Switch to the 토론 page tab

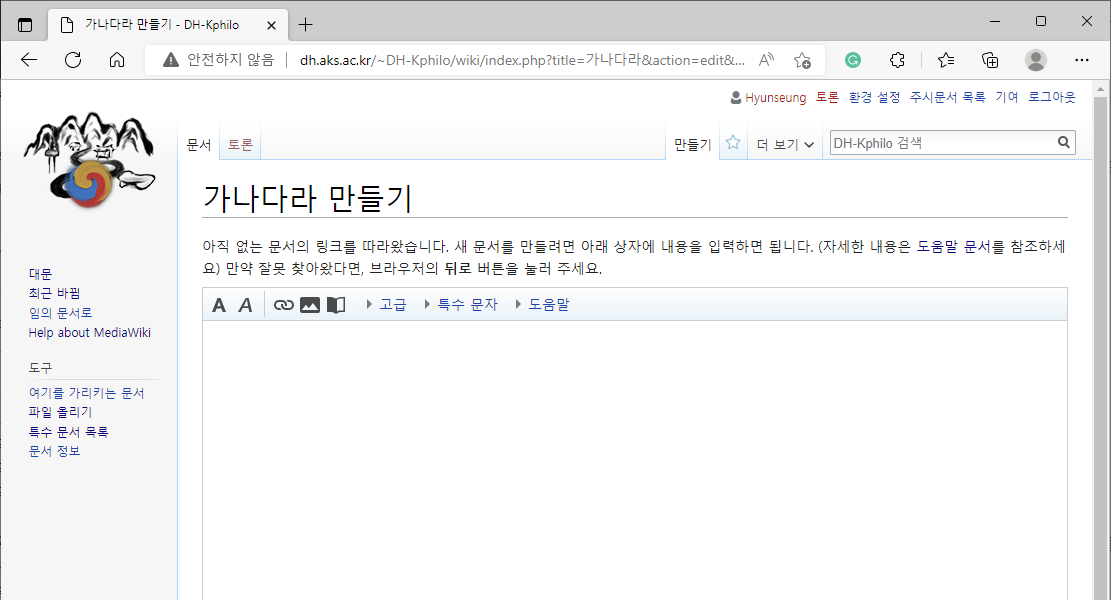click(x=240, y=144)
